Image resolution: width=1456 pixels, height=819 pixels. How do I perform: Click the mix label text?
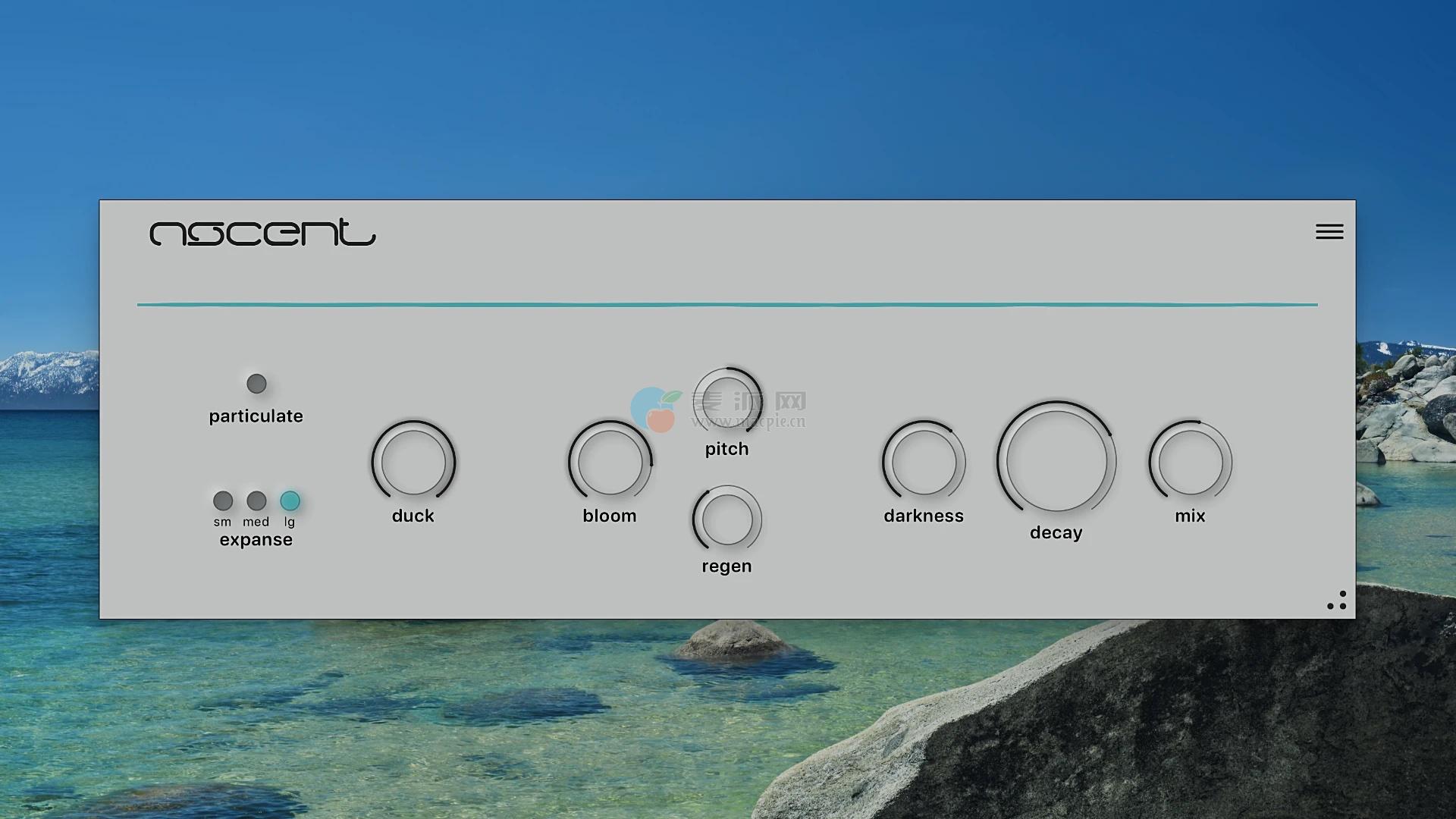coord(1190,516)
